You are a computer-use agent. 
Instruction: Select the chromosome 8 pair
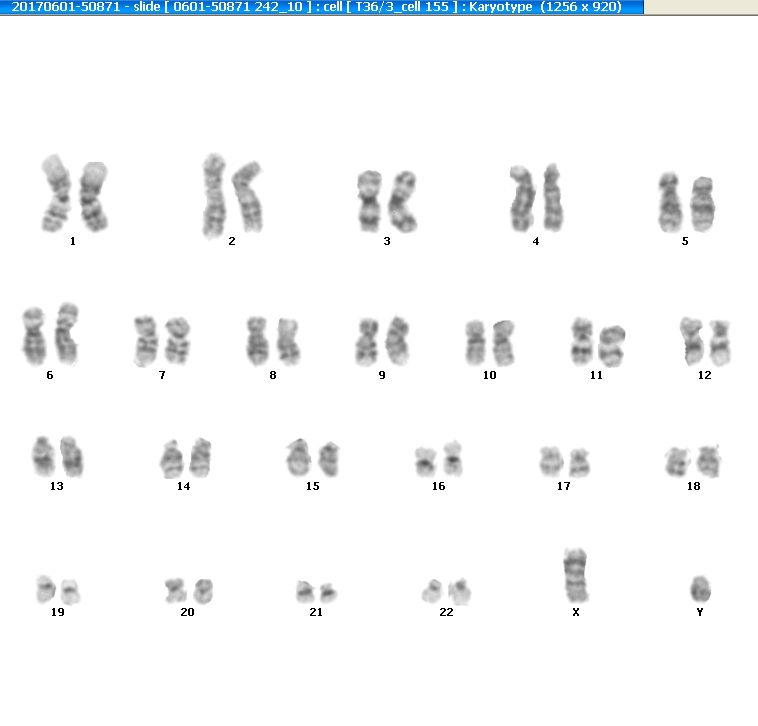273,341
